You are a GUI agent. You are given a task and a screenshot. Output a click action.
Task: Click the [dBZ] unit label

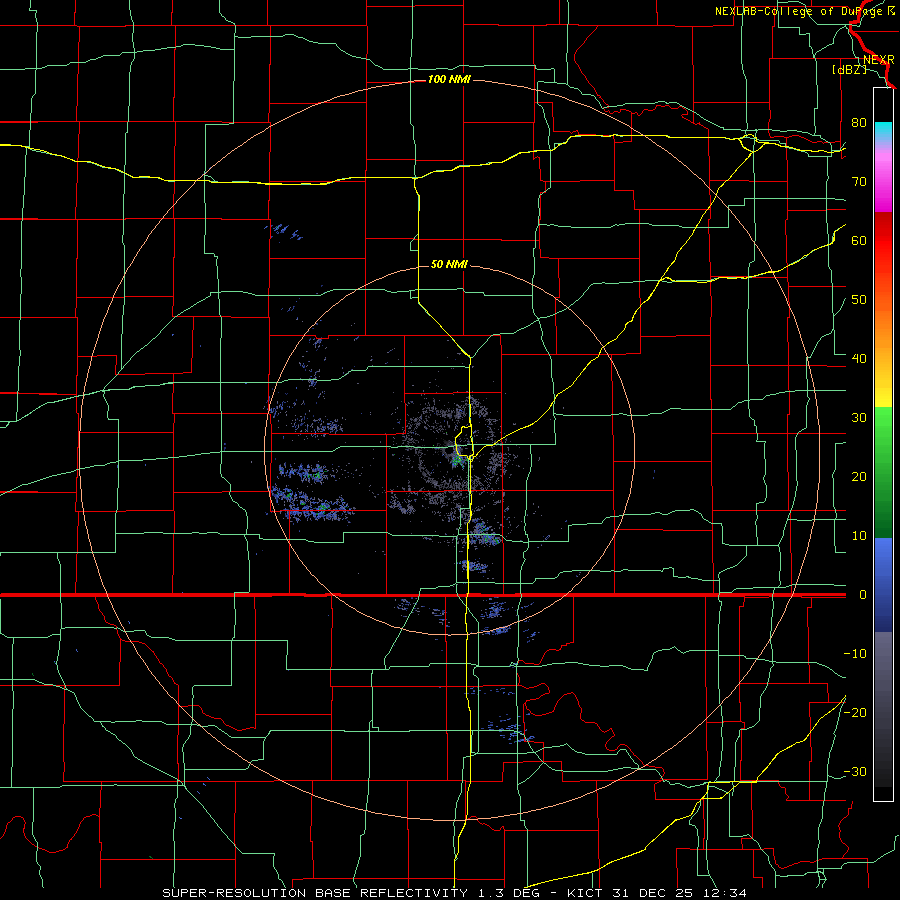849,70
